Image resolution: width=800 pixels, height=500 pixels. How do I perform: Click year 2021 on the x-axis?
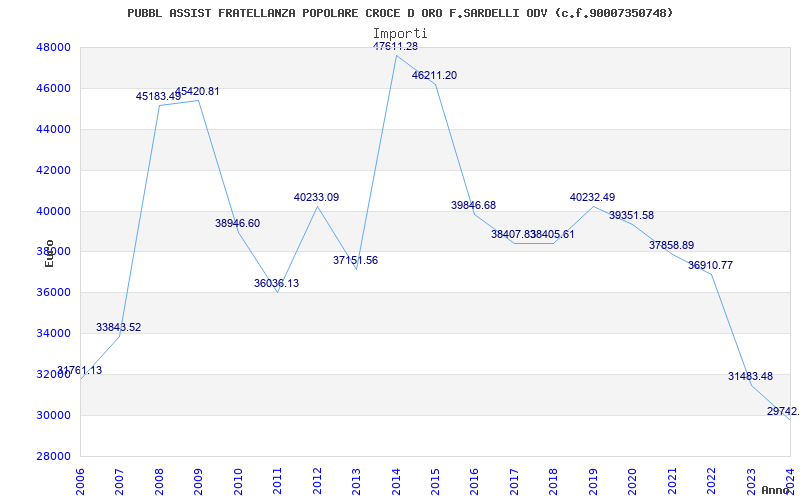(x=672, y=482)
